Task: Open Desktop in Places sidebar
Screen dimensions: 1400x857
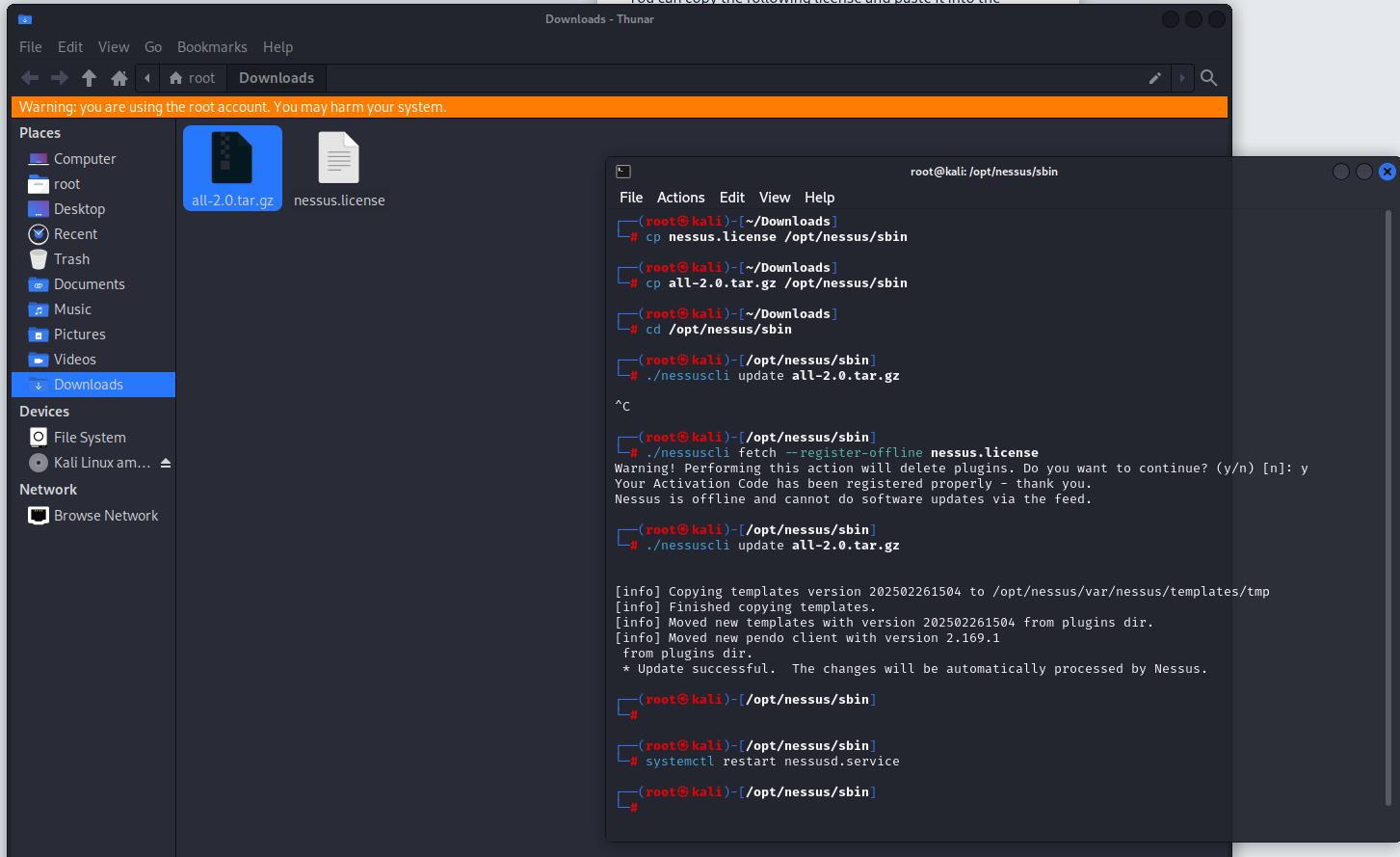Action: 93,209
